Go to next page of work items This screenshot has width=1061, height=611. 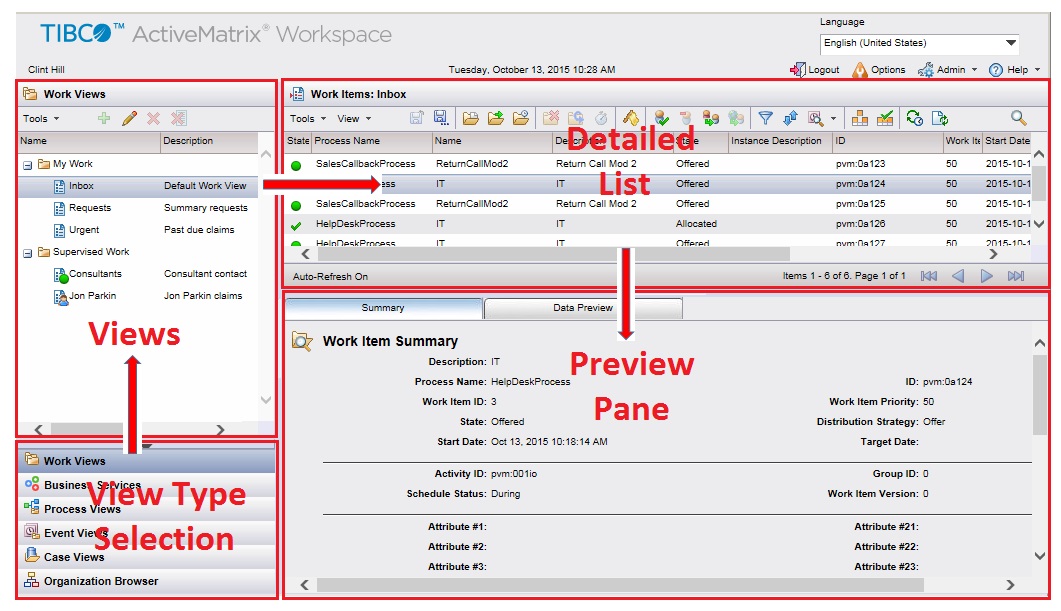coord(987,276)
